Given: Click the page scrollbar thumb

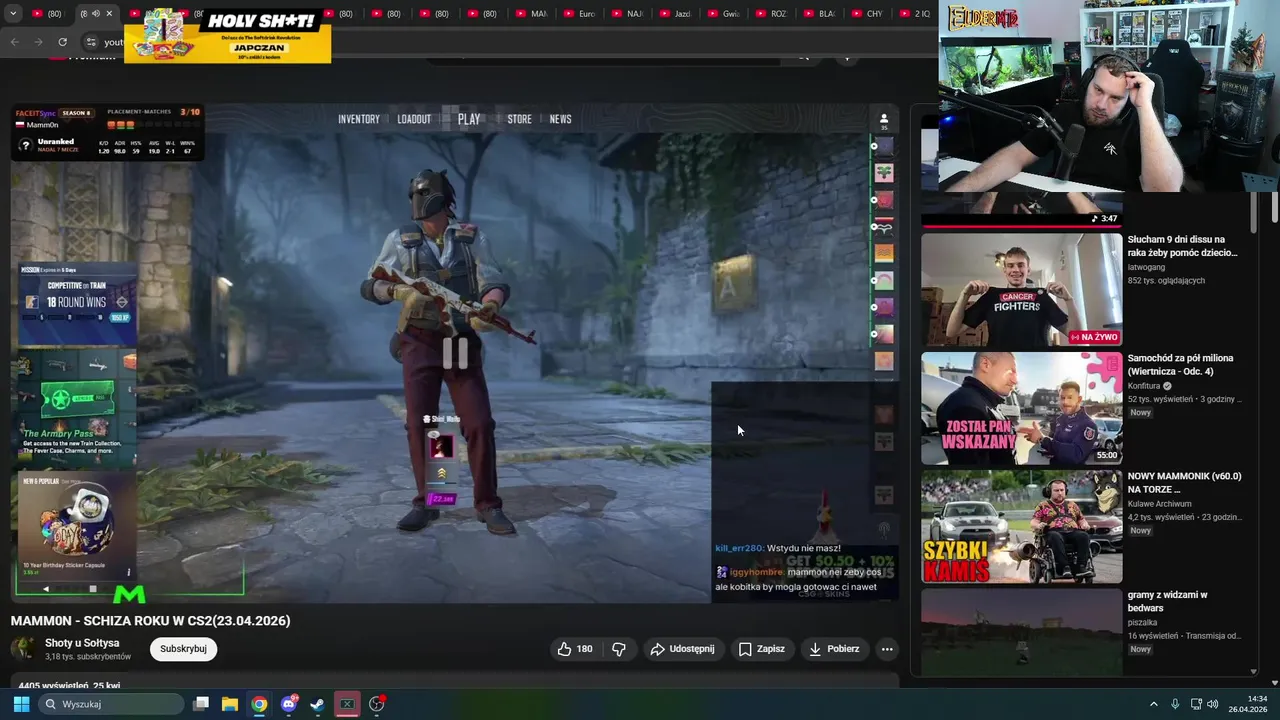Looking at the screenshot, I should (1275, 206).
